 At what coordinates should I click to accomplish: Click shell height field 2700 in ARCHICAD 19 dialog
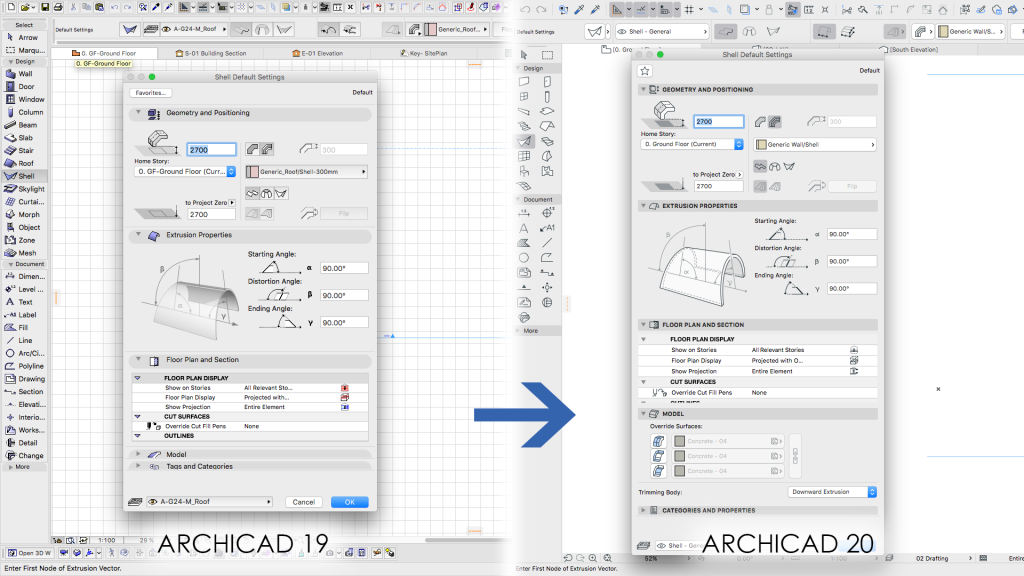[212, 150]
